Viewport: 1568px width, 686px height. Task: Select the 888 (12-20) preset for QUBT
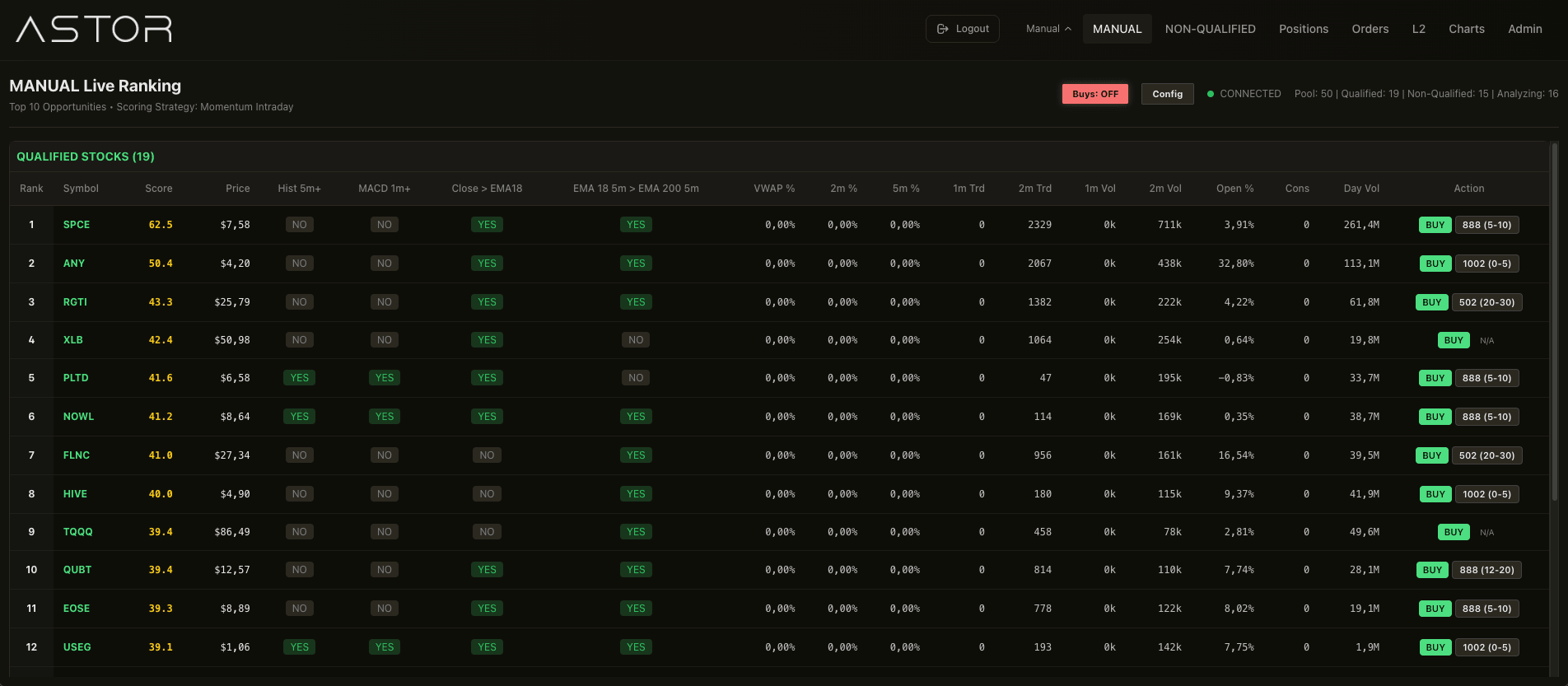click(1486, 570)
